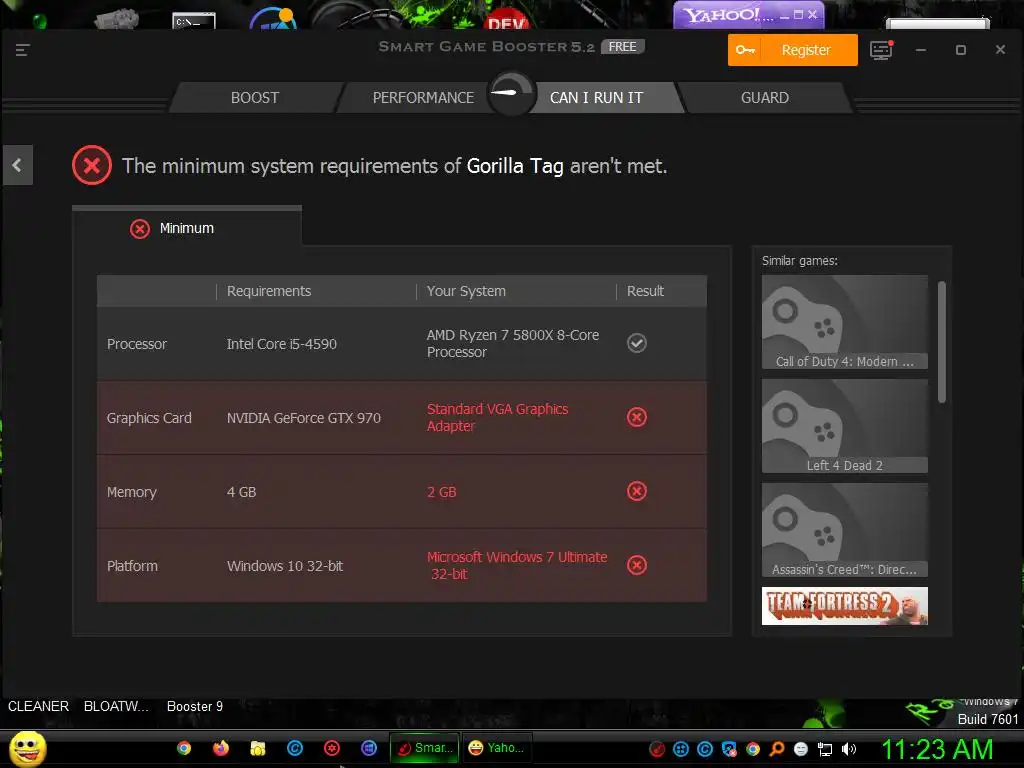The image size is (1024, 768).
Task: Click 'Microsoft Windows 7 Ultimate 32-bit' text
Action: click(x=517, y=566)
